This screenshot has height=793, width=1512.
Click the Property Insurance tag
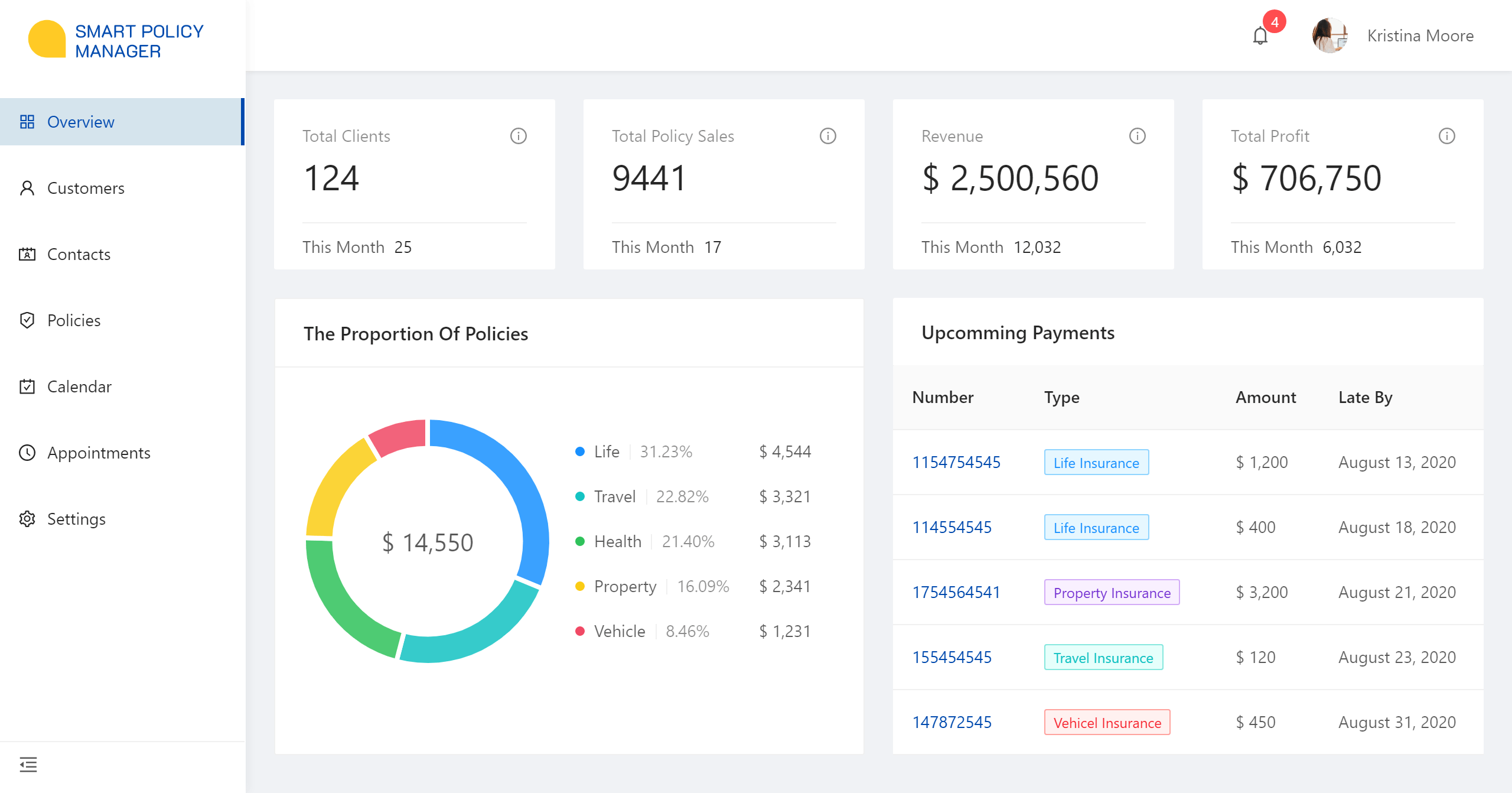tap(1112, 592)
